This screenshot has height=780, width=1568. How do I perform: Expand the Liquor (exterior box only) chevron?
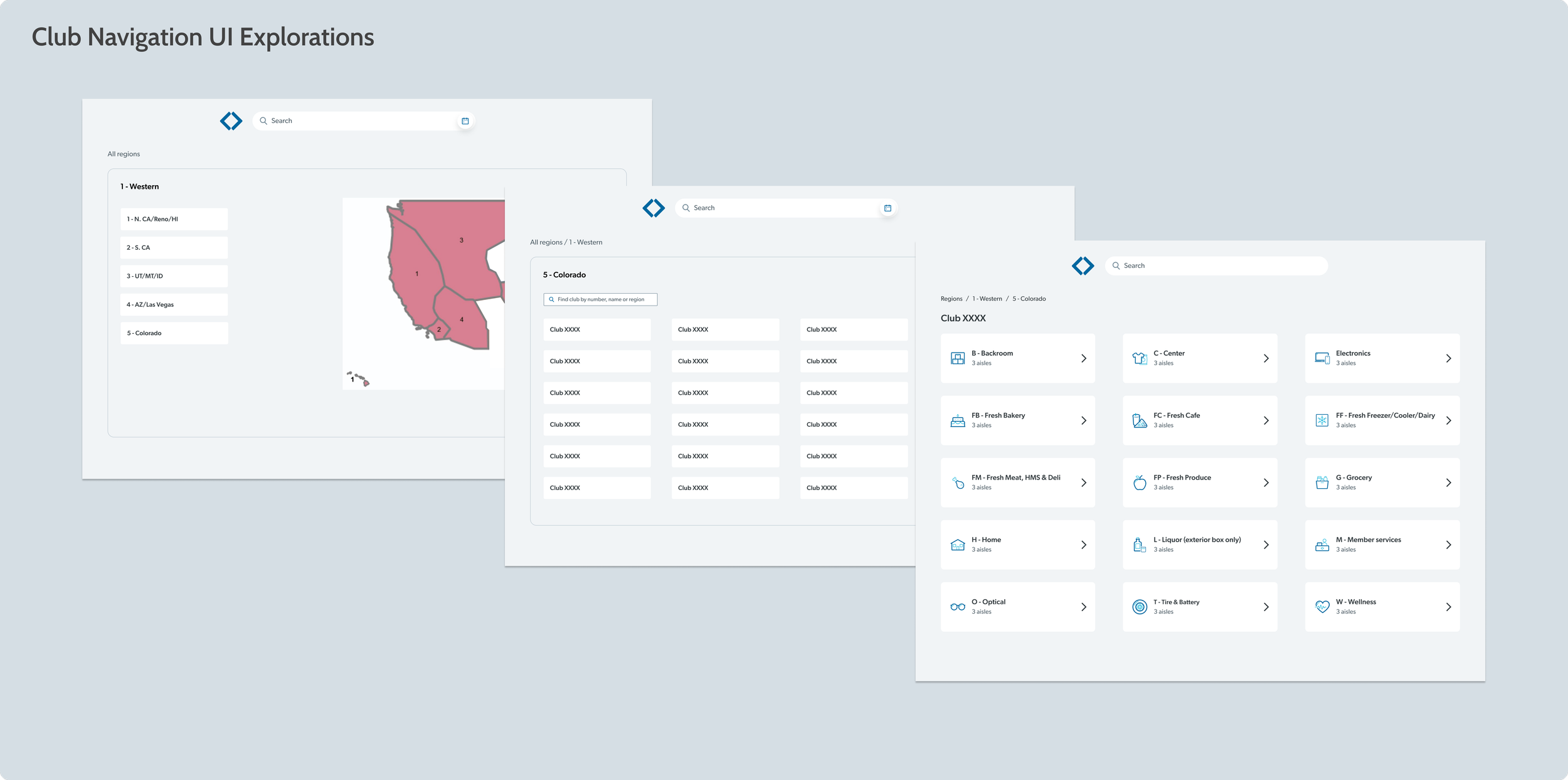tap(1266, 545)
